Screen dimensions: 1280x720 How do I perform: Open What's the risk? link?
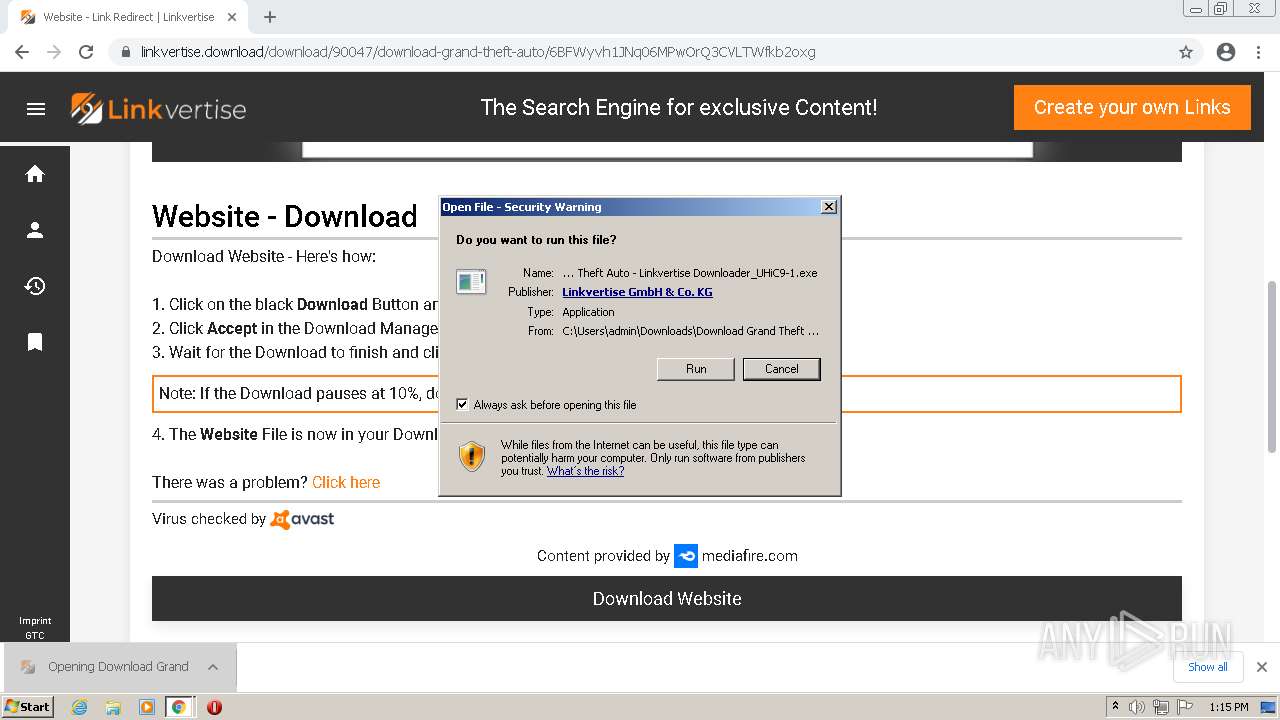point(585,471)
